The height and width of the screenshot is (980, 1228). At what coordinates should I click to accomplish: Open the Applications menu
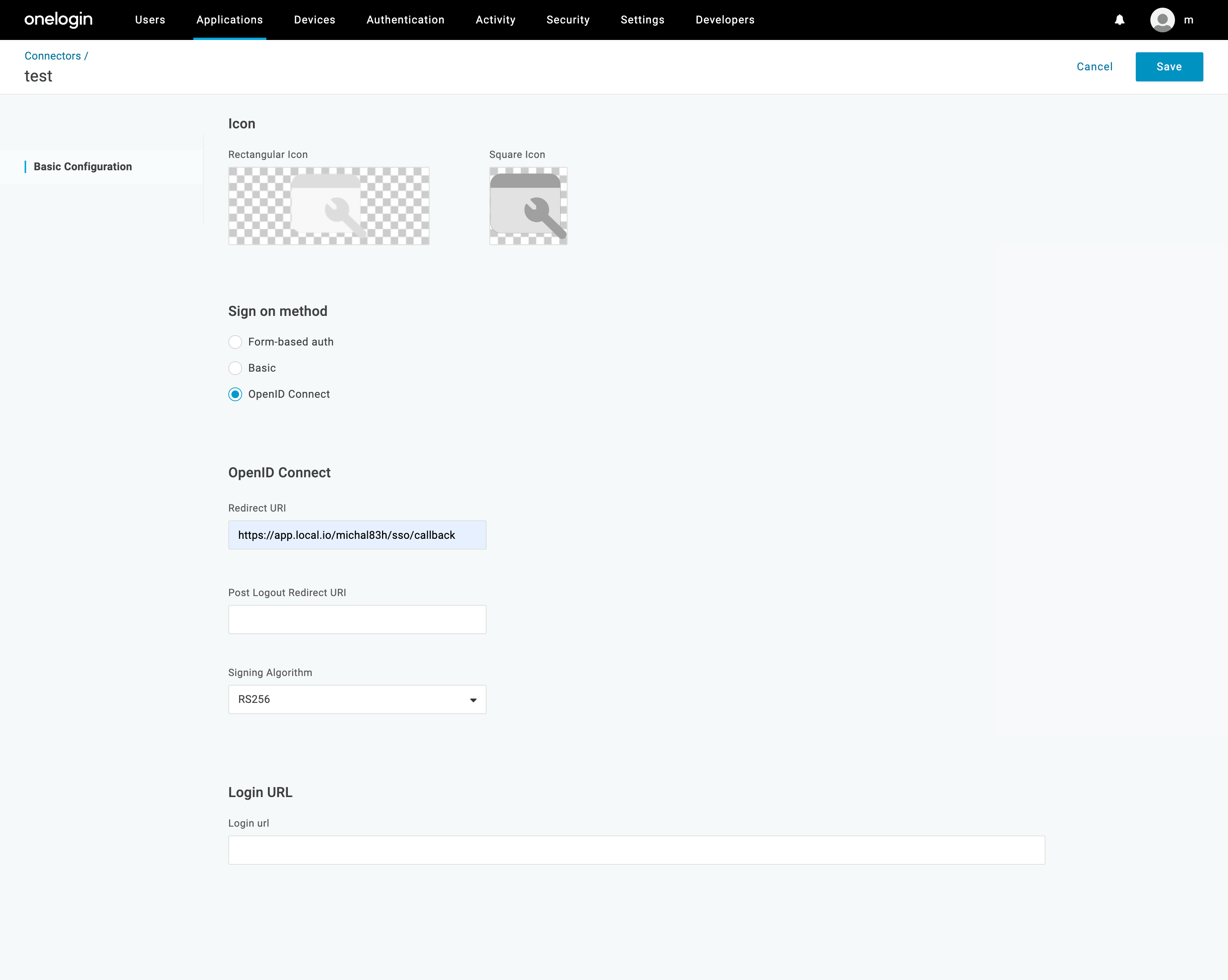coord(229,20)
